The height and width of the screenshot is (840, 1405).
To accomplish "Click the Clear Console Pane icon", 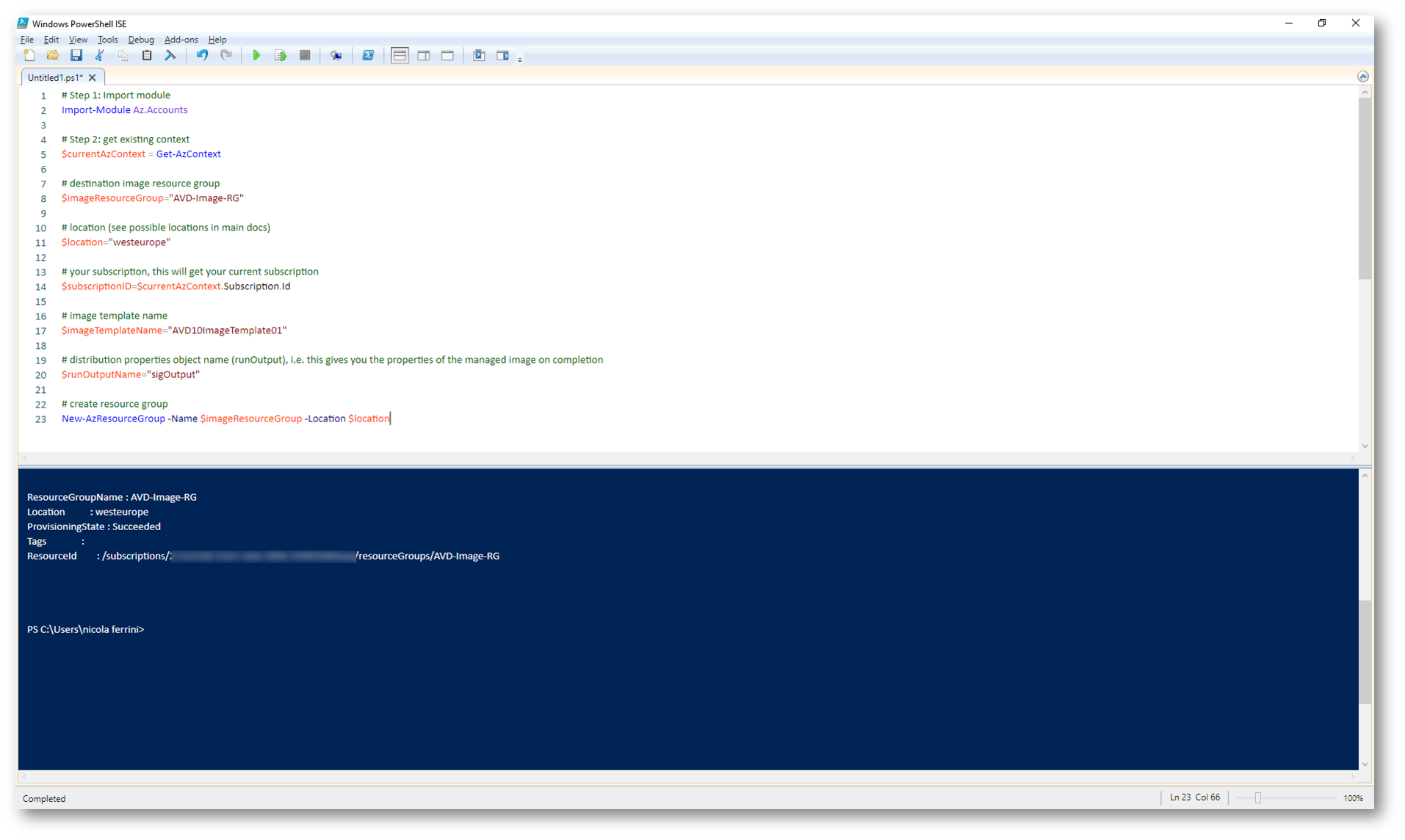I will [x=170, y=56].
